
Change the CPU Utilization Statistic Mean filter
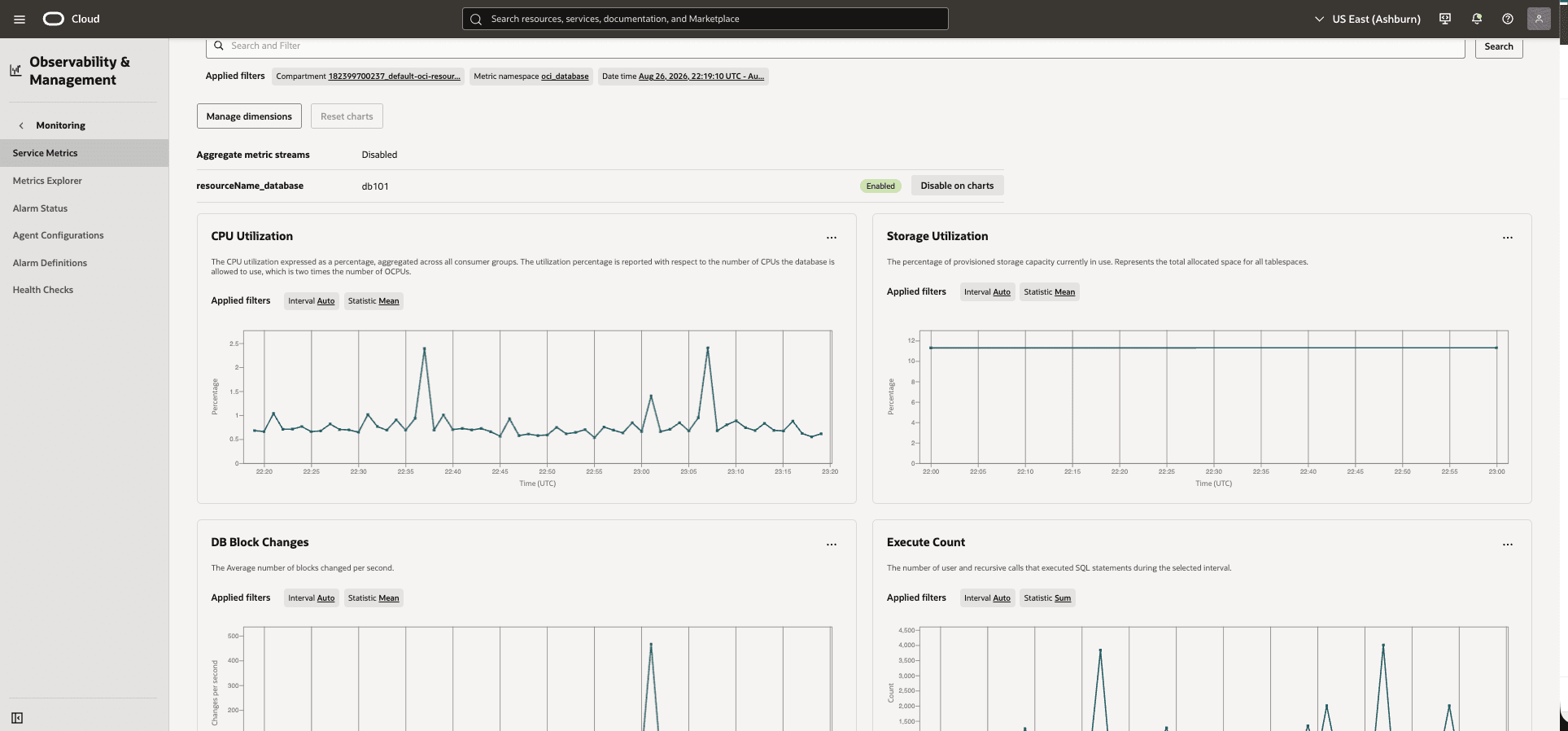pos(373,301)
